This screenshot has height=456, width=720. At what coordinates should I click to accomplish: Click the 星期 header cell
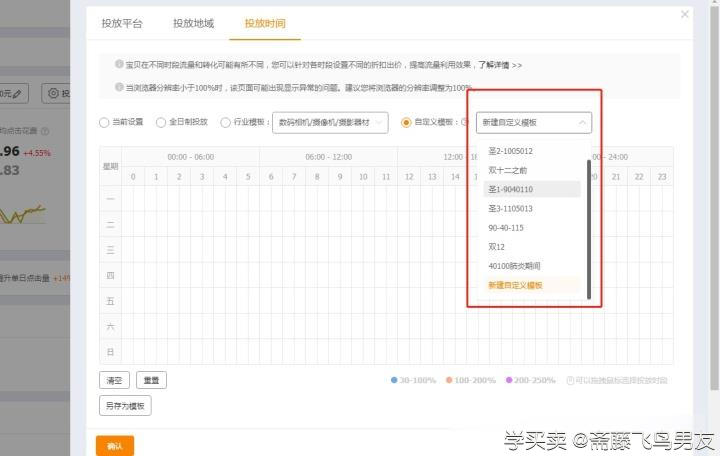pos(110,166)
